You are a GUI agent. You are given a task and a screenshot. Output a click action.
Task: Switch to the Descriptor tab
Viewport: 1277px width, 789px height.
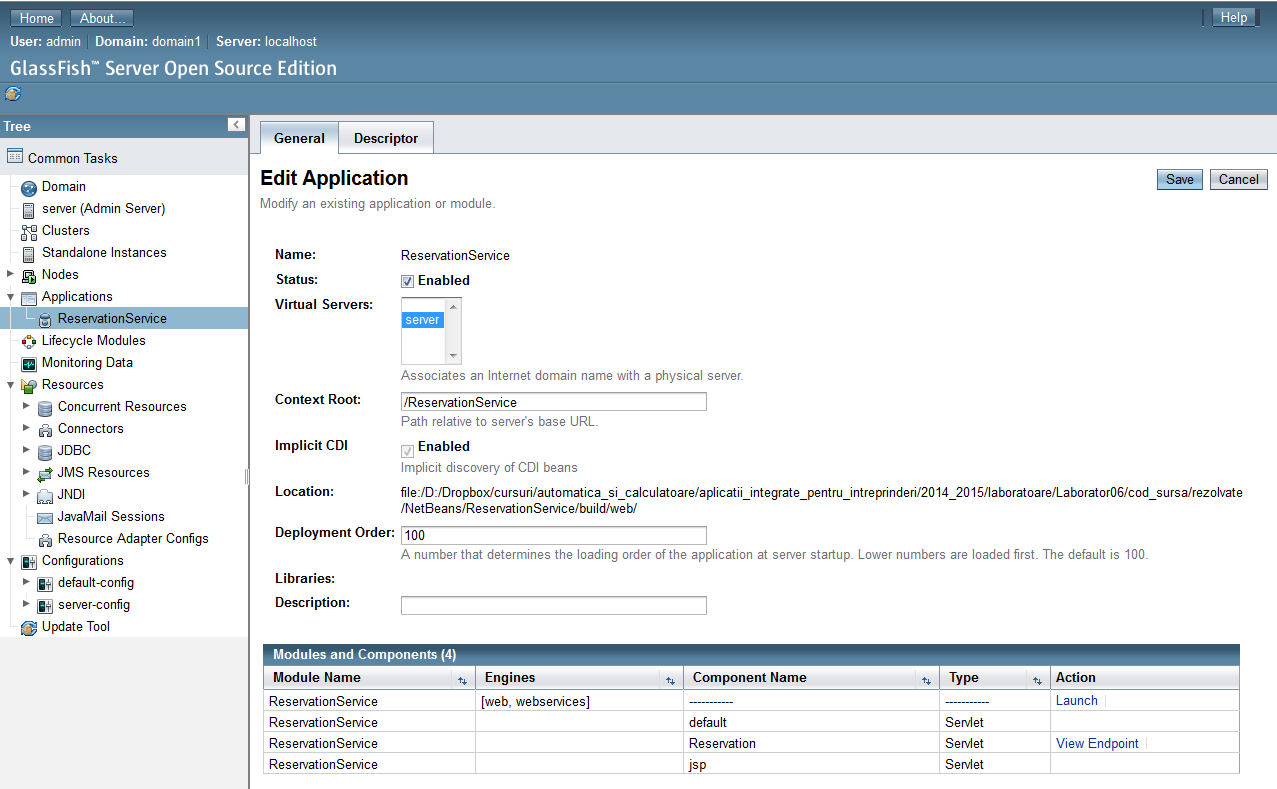[386, 138]
